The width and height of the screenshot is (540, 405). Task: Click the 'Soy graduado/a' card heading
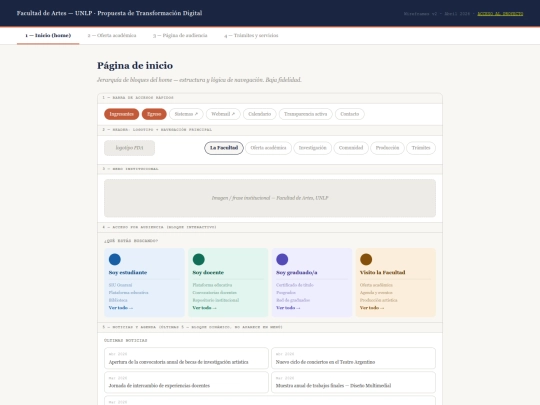point(297,272)
